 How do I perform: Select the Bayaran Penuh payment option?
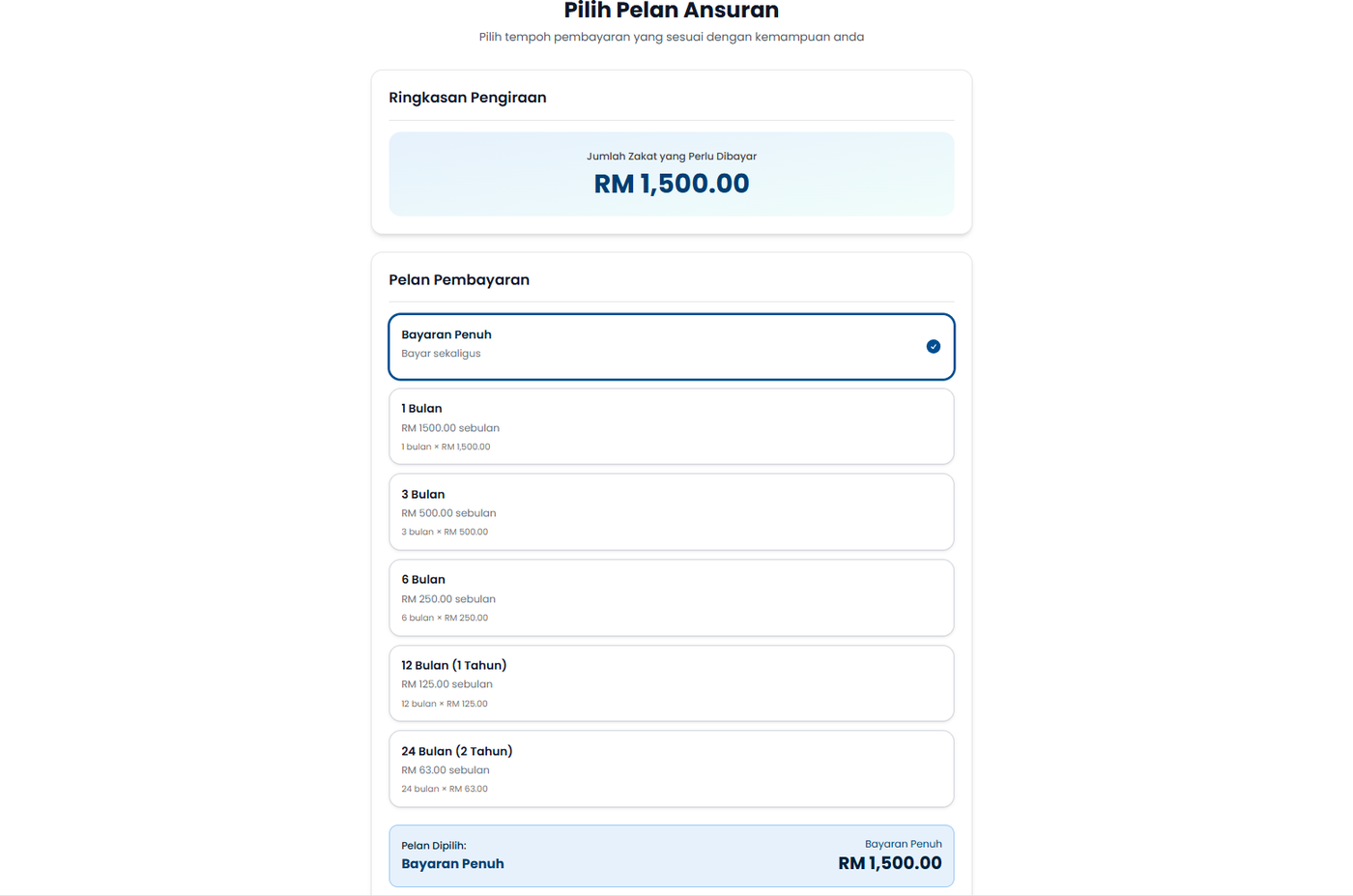pyautogui.click(x=671, y=346)
